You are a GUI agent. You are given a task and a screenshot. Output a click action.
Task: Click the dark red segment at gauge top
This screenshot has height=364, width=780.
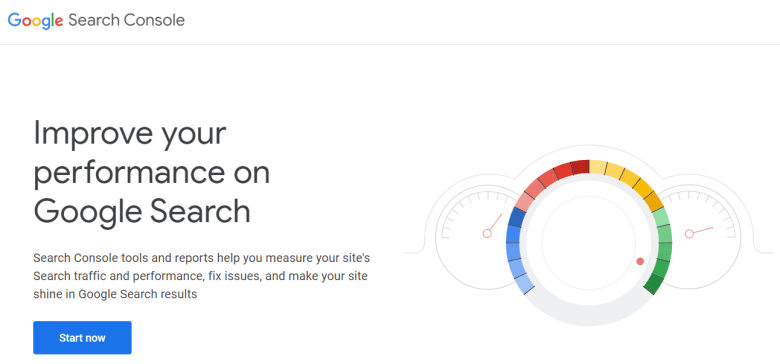pos(580,167)
